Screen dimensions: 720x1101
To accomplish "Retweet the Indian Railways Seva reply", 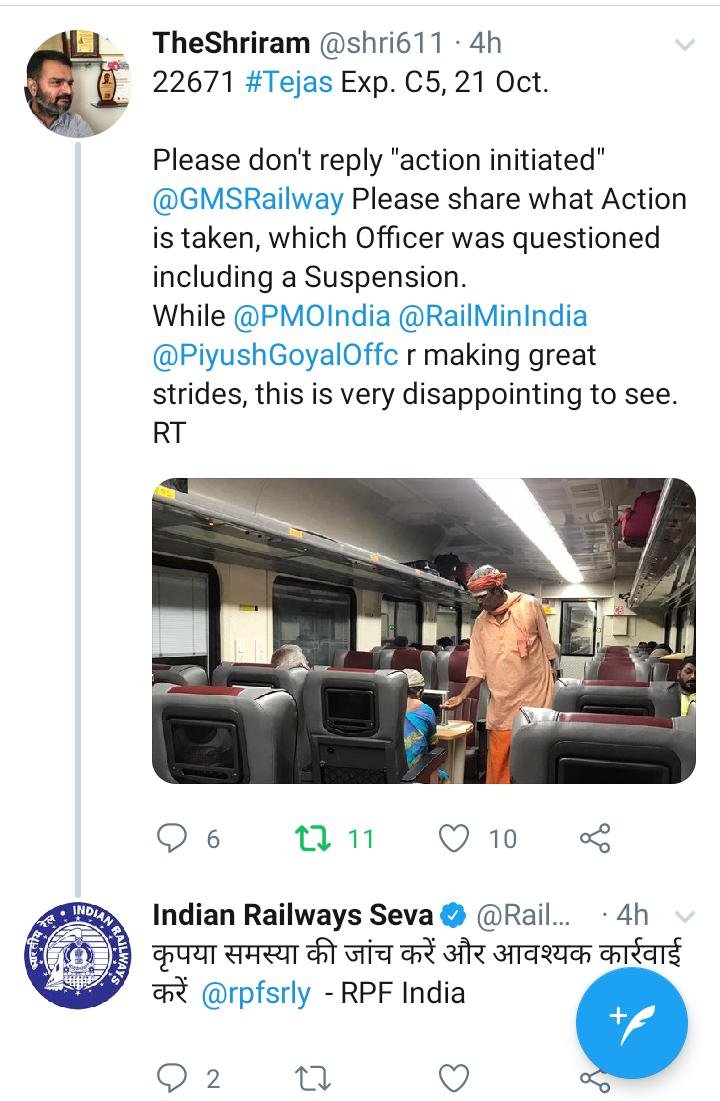I will click(313, 1078).
